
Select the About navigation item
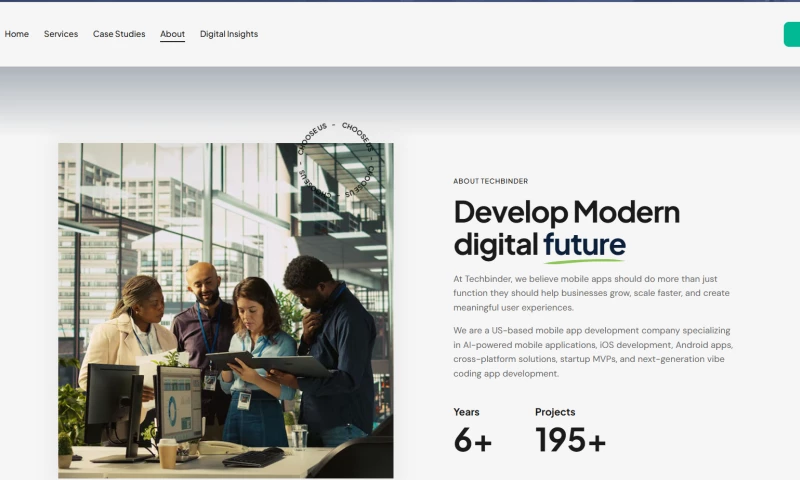172,34
